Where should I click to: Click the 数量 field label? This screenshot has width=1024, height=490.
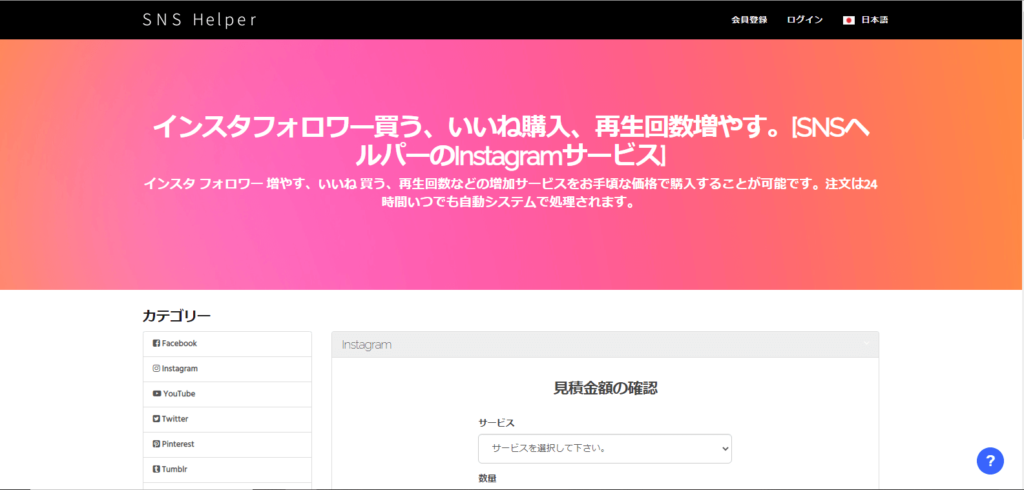(487, 479)
